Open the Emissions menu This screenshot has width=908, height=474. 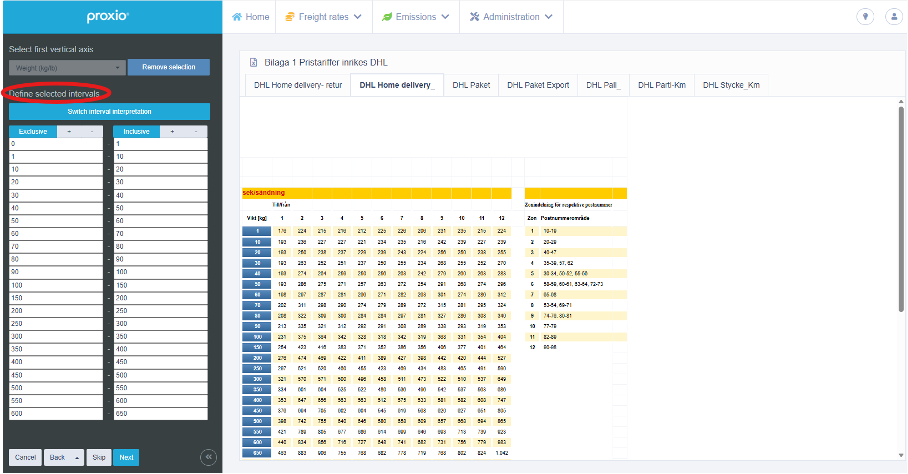click(416, 17)
